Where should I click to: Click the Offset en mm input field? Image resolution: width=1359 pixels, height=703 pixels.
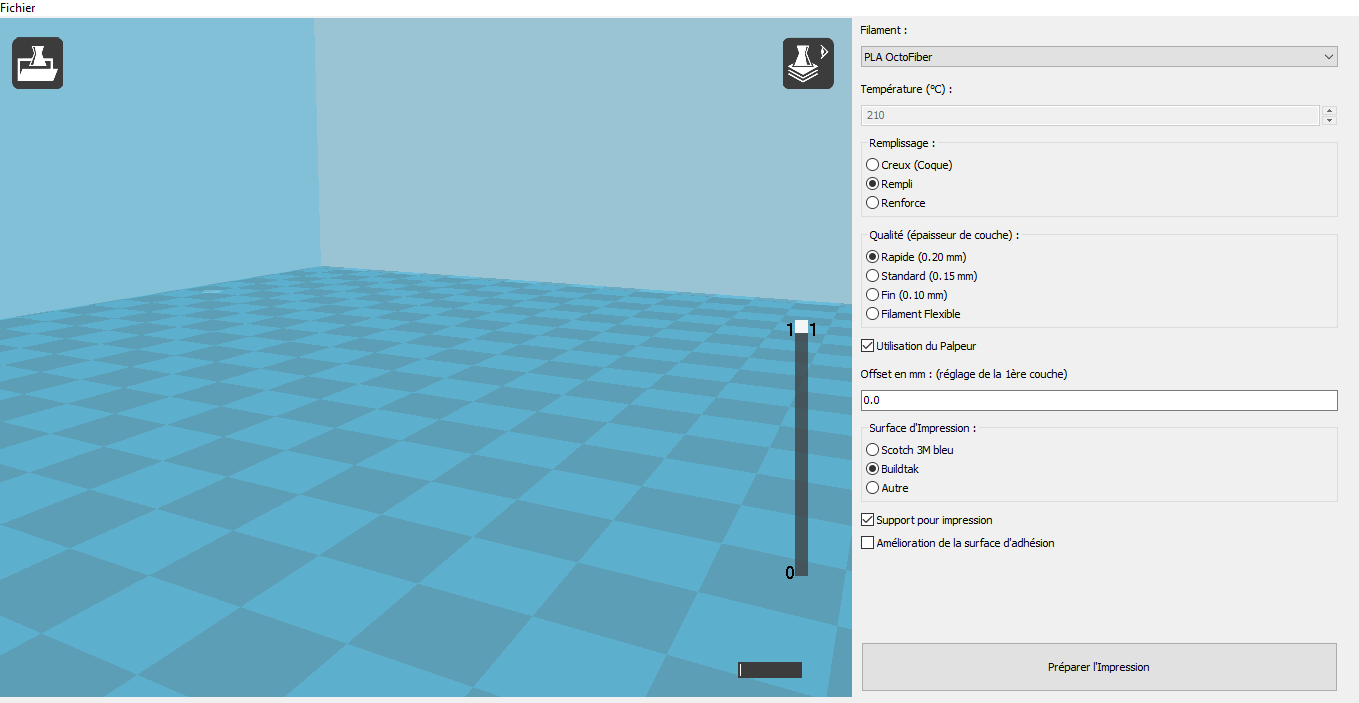(1099, 400)
